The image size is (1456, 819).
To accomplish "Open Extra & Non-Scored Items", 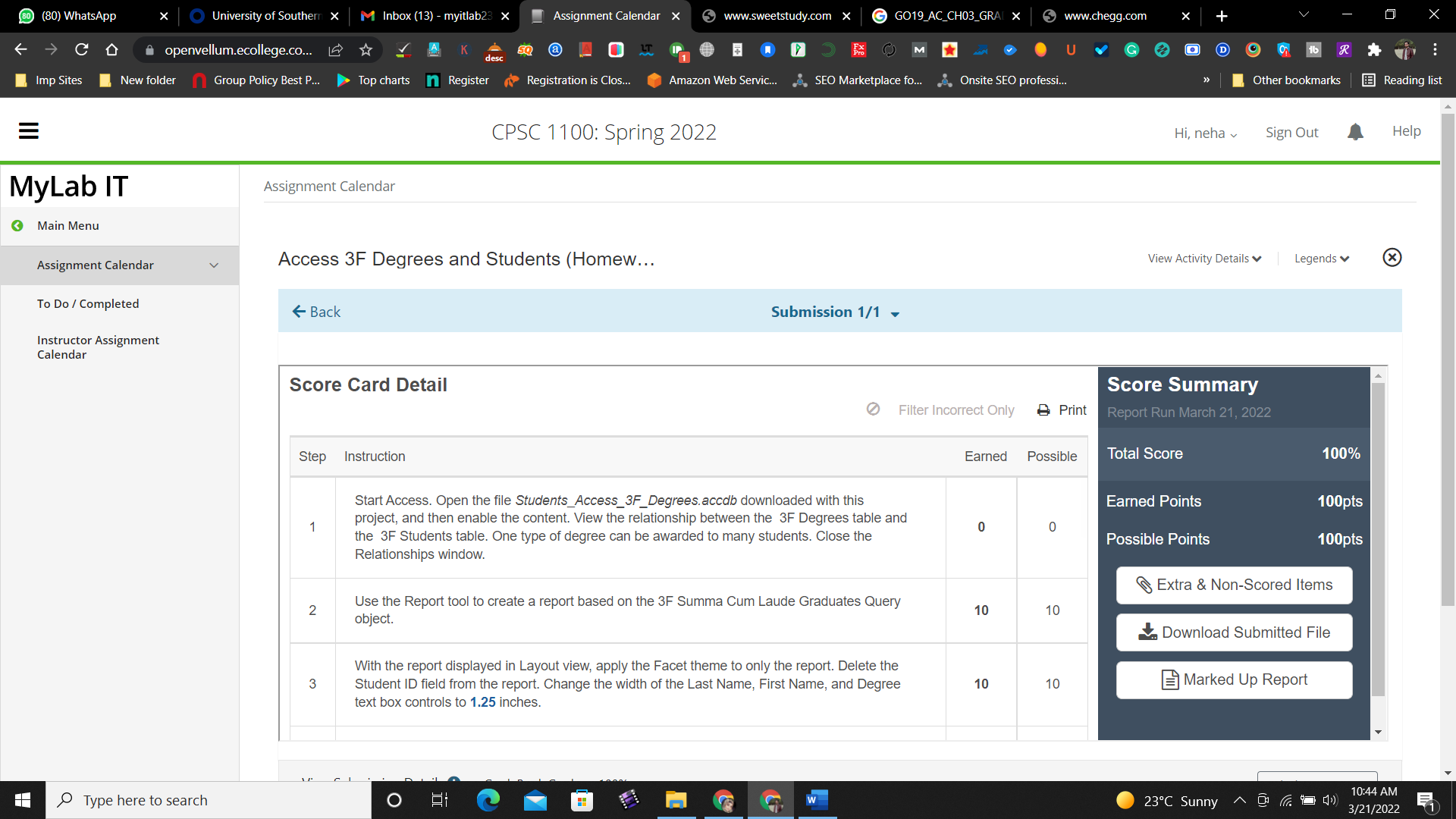I will (x=1234, y=585).
